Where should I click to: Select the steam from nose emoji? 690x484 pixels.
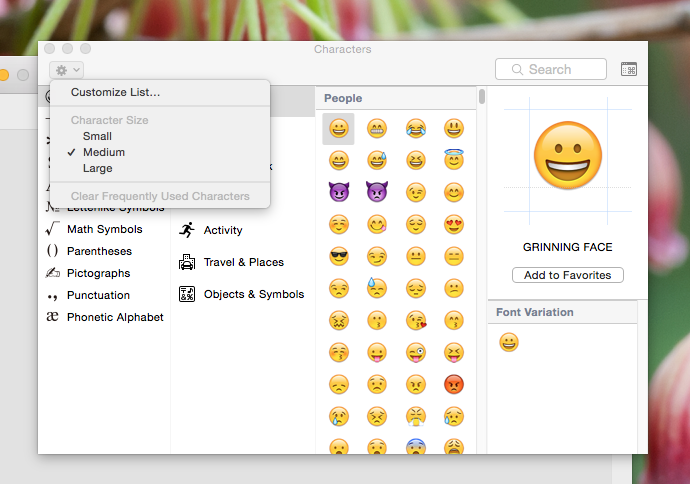(416, 417)
